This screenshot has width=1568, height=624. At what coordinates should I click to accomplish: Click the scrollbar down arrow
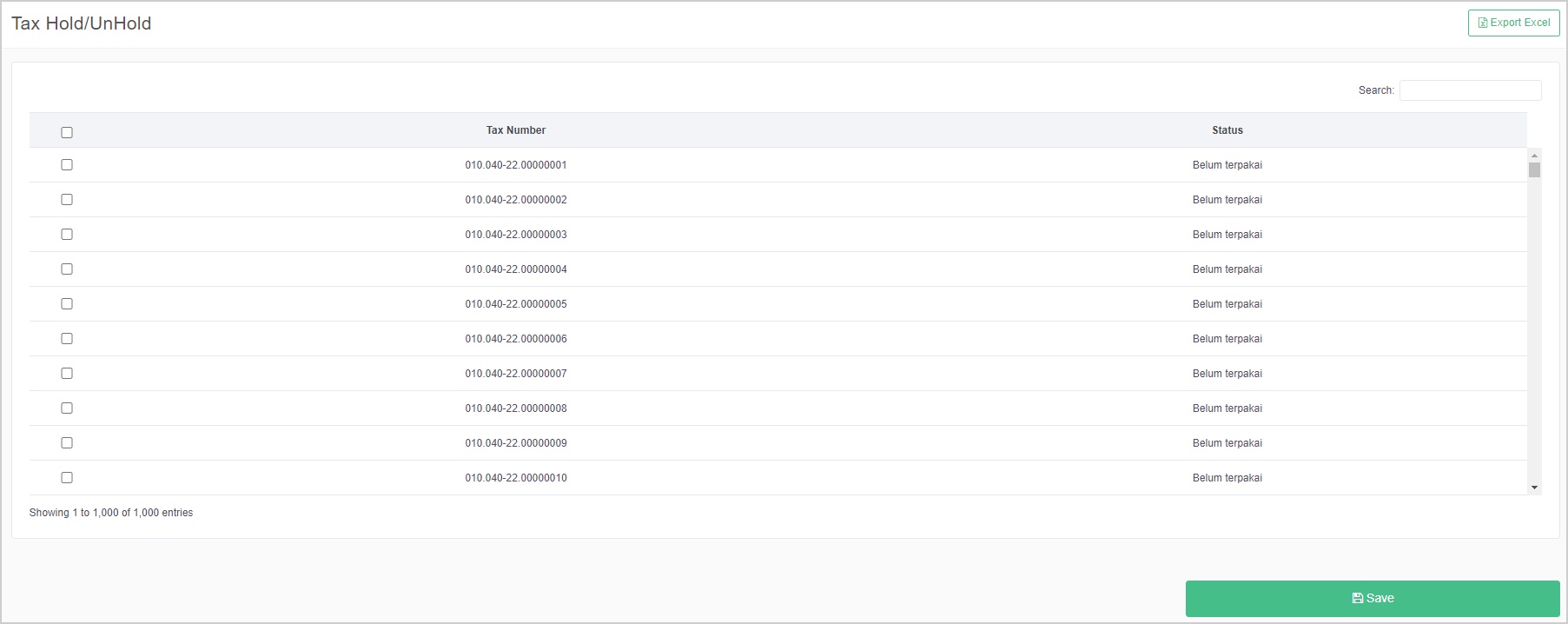point(1534,488)
